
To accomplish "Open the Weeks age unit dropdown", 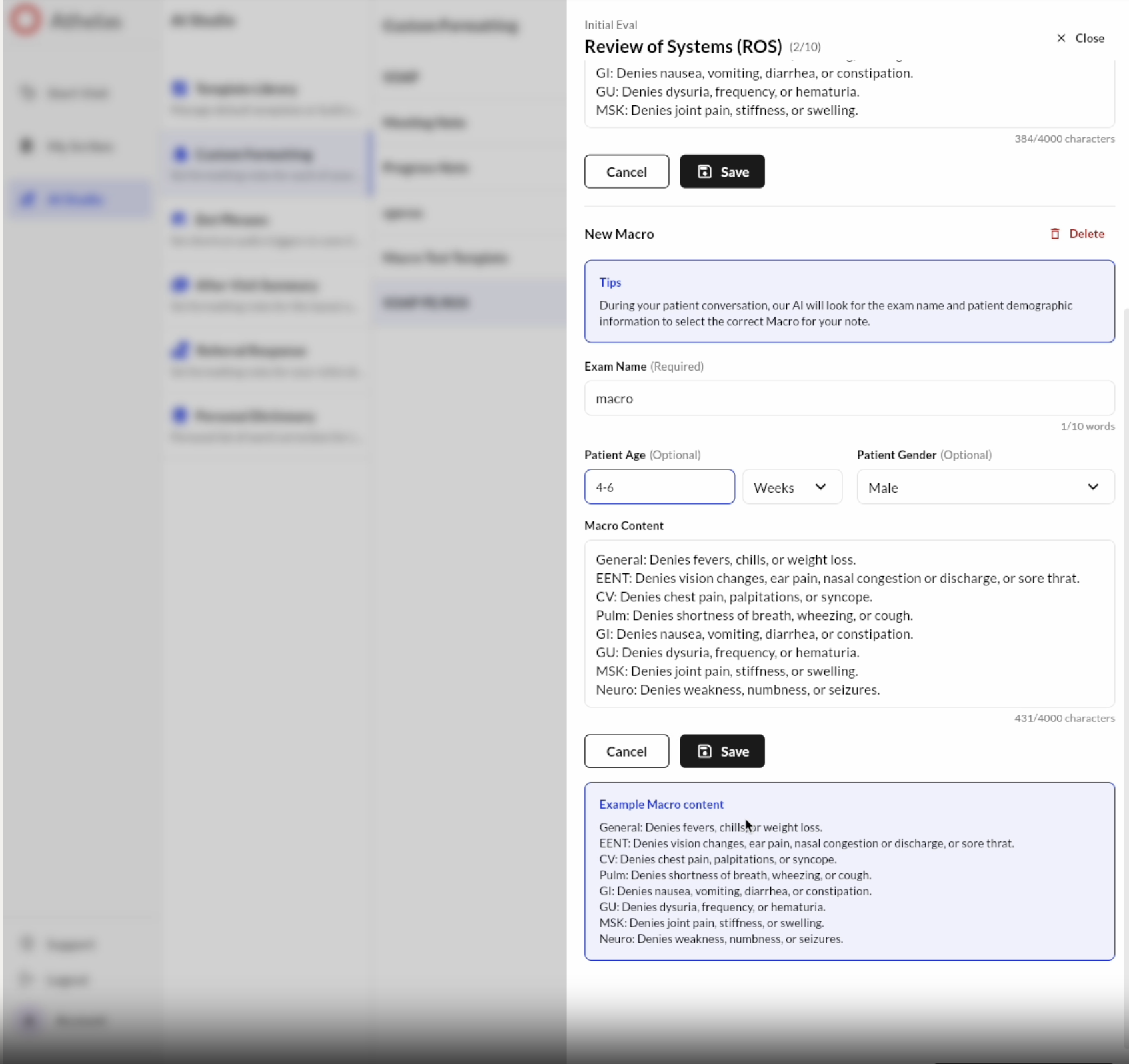I will pyautogui.click(x=792, y=487).
